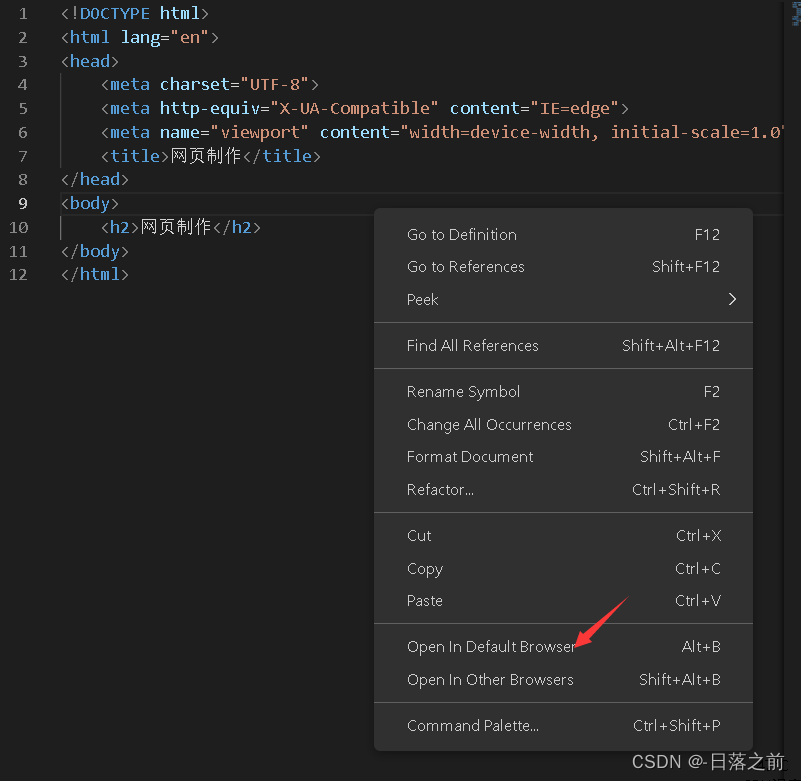Choose "Format Document" to reformat the code

(x=469, y=456)
